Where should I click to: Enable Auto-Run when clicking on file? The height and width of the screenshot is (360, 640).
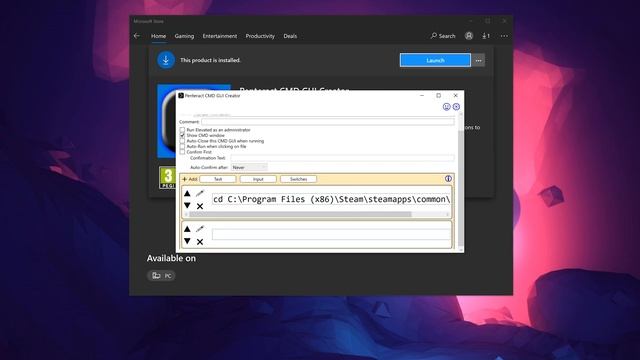click(x=182, y=146)
